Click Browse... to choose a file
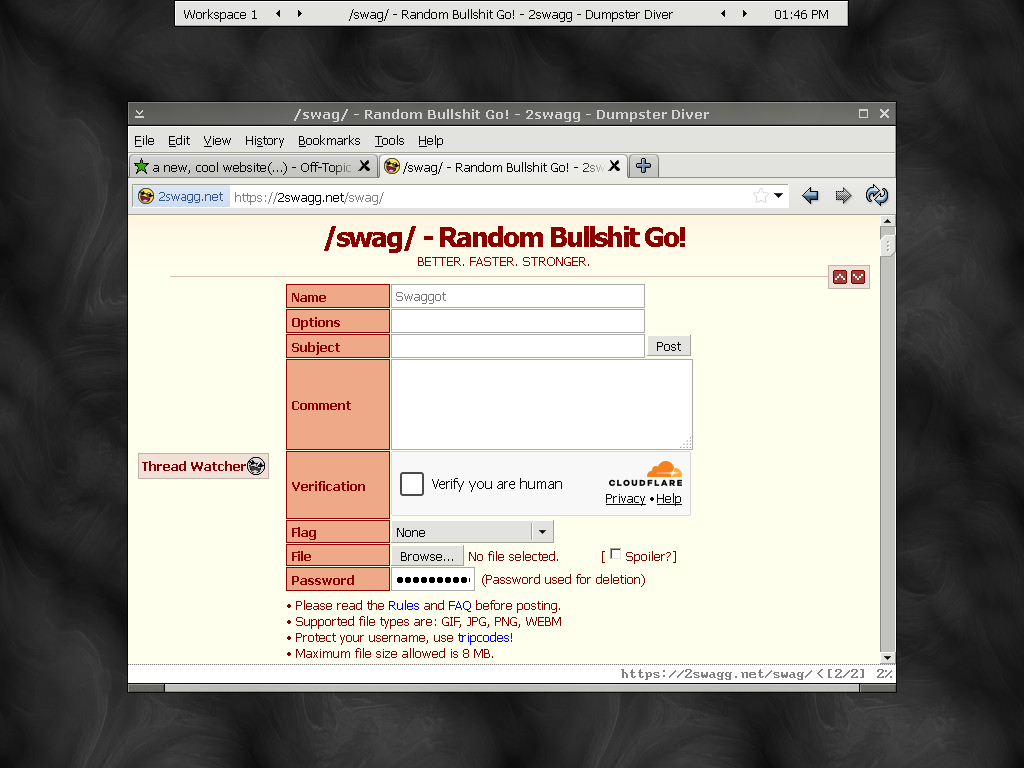Screen dimensions: 1024x768 pos(427,556)
